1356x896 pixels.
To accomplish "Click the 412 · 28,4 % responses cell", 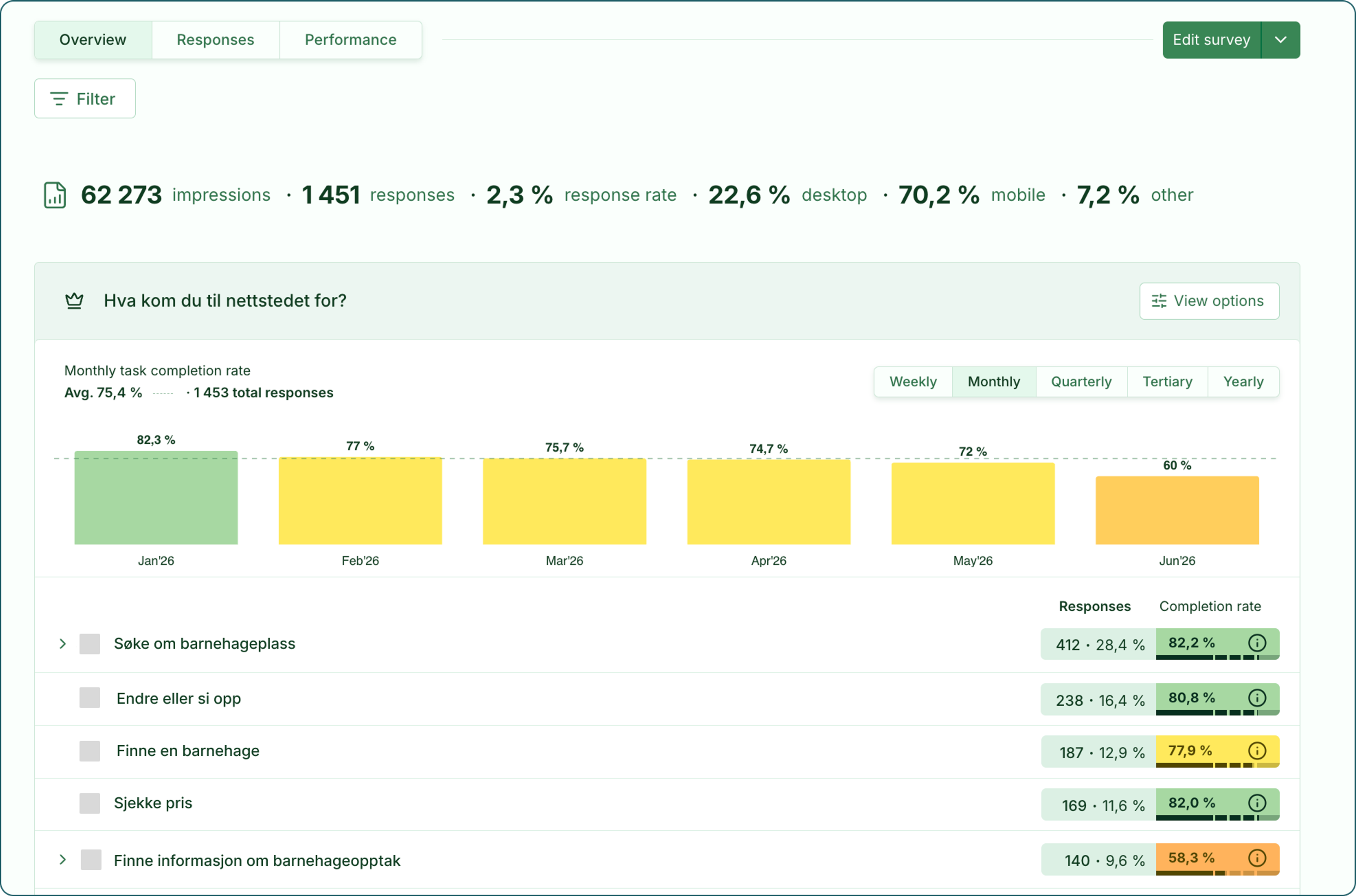I will point(1099,644).
